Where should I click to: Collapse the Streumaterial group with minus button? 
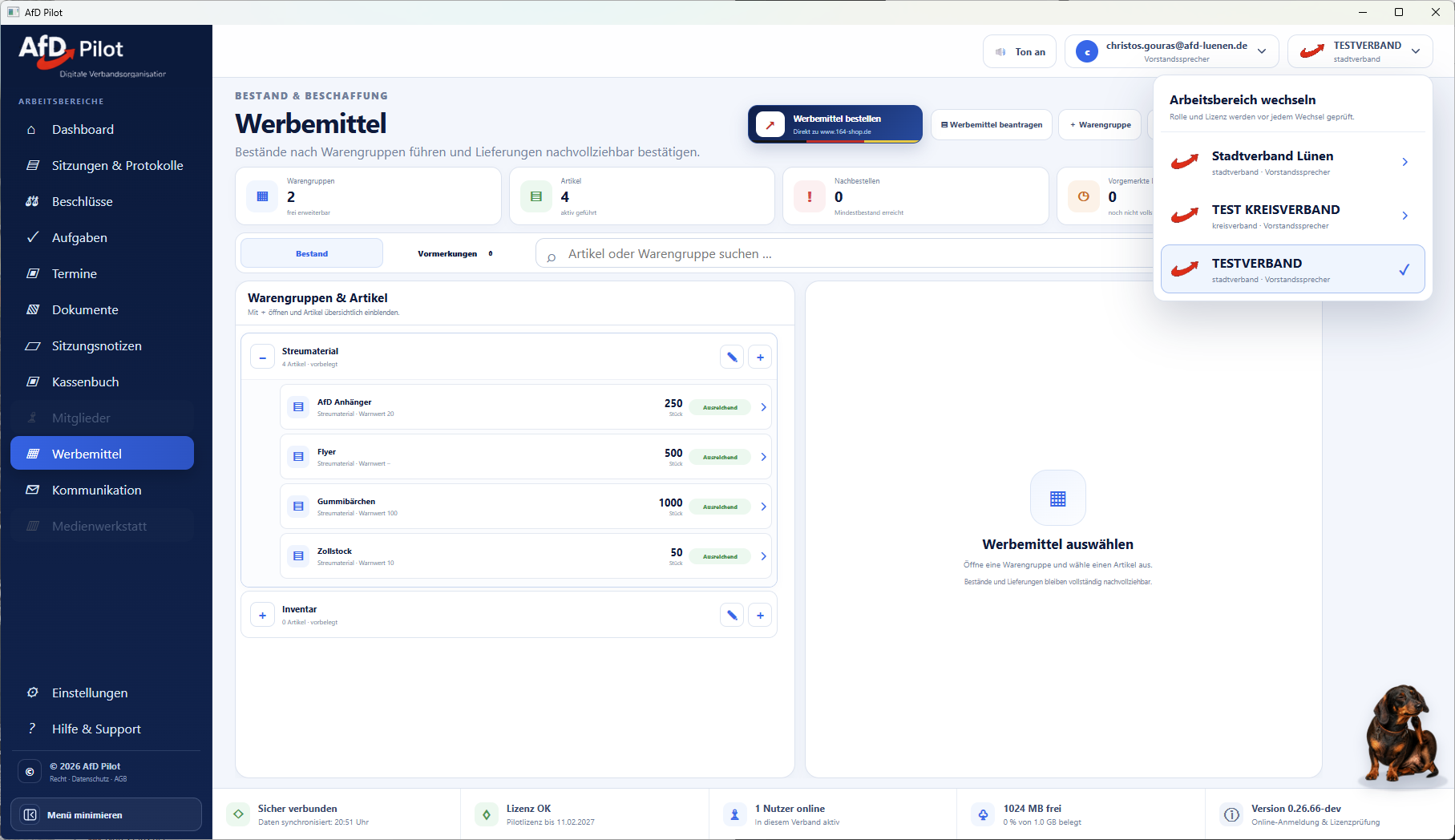pyautogui.click(x=262, y=357)
